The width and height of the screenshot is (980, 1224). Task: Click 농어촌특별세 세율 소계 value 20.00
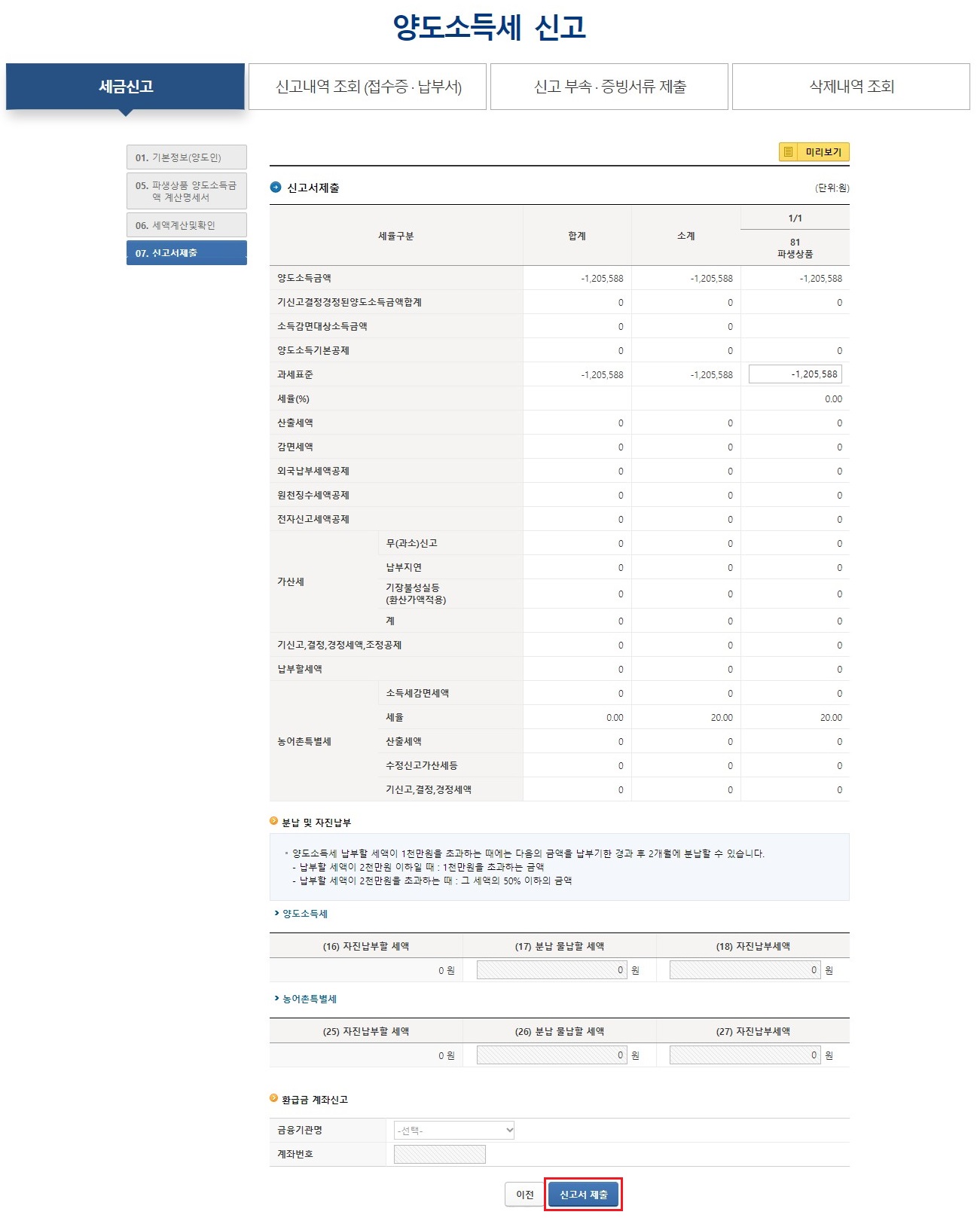click(722, 717)
